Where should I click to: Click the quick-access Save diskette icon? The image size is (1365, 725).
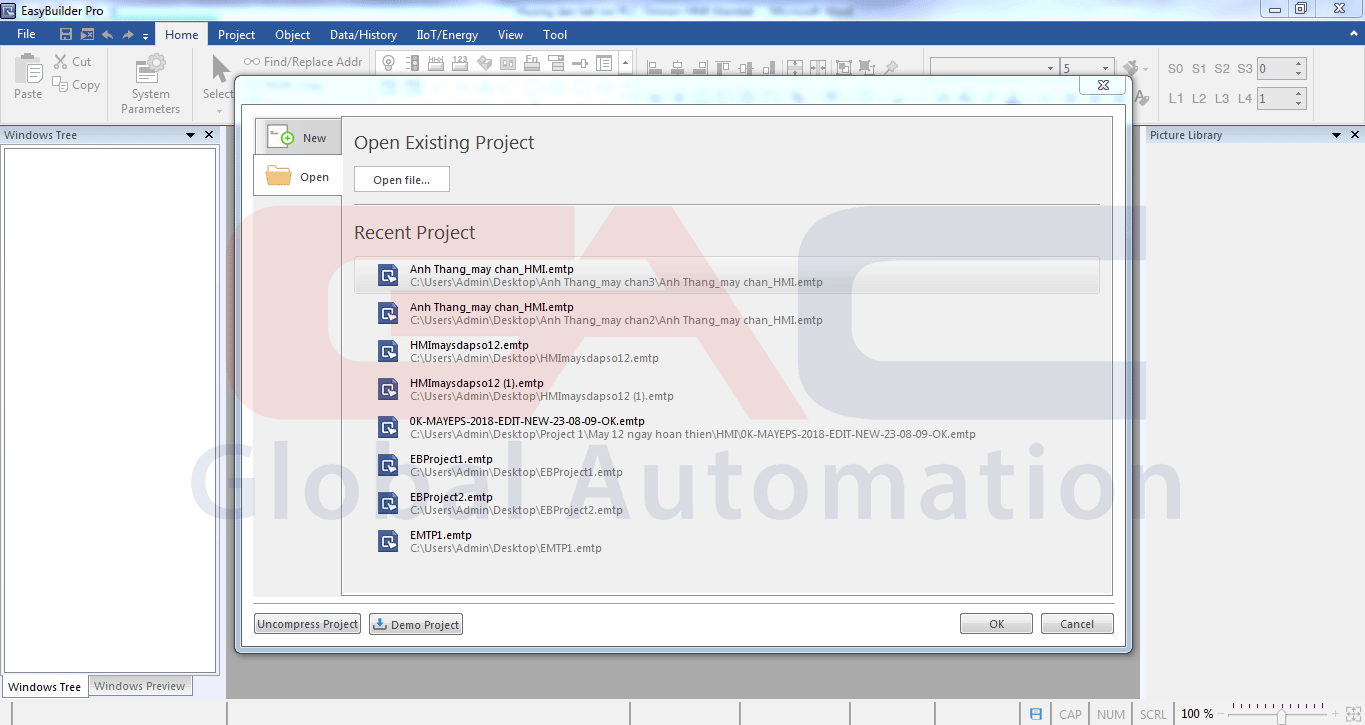click(66, 35)
